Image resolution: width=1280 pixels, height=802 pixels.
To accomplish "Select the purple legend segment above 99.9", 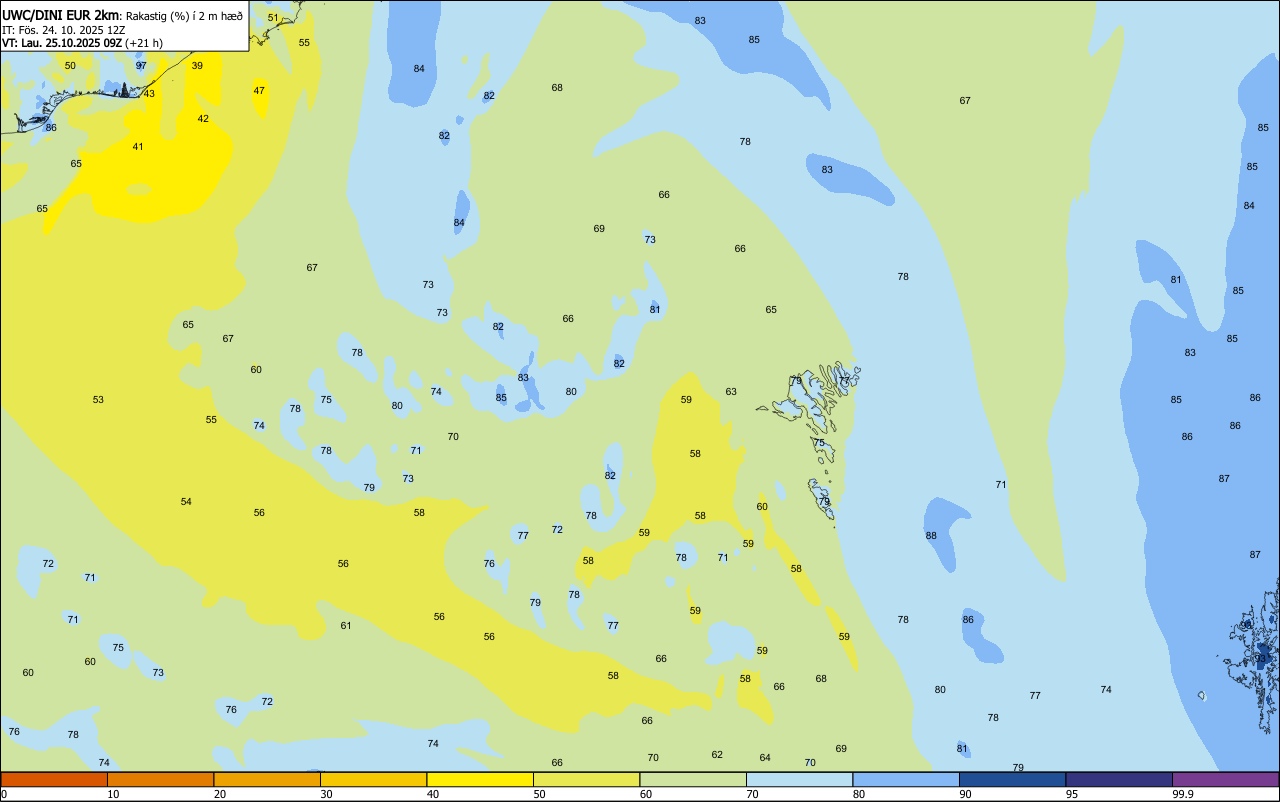I will (1225, 779).
